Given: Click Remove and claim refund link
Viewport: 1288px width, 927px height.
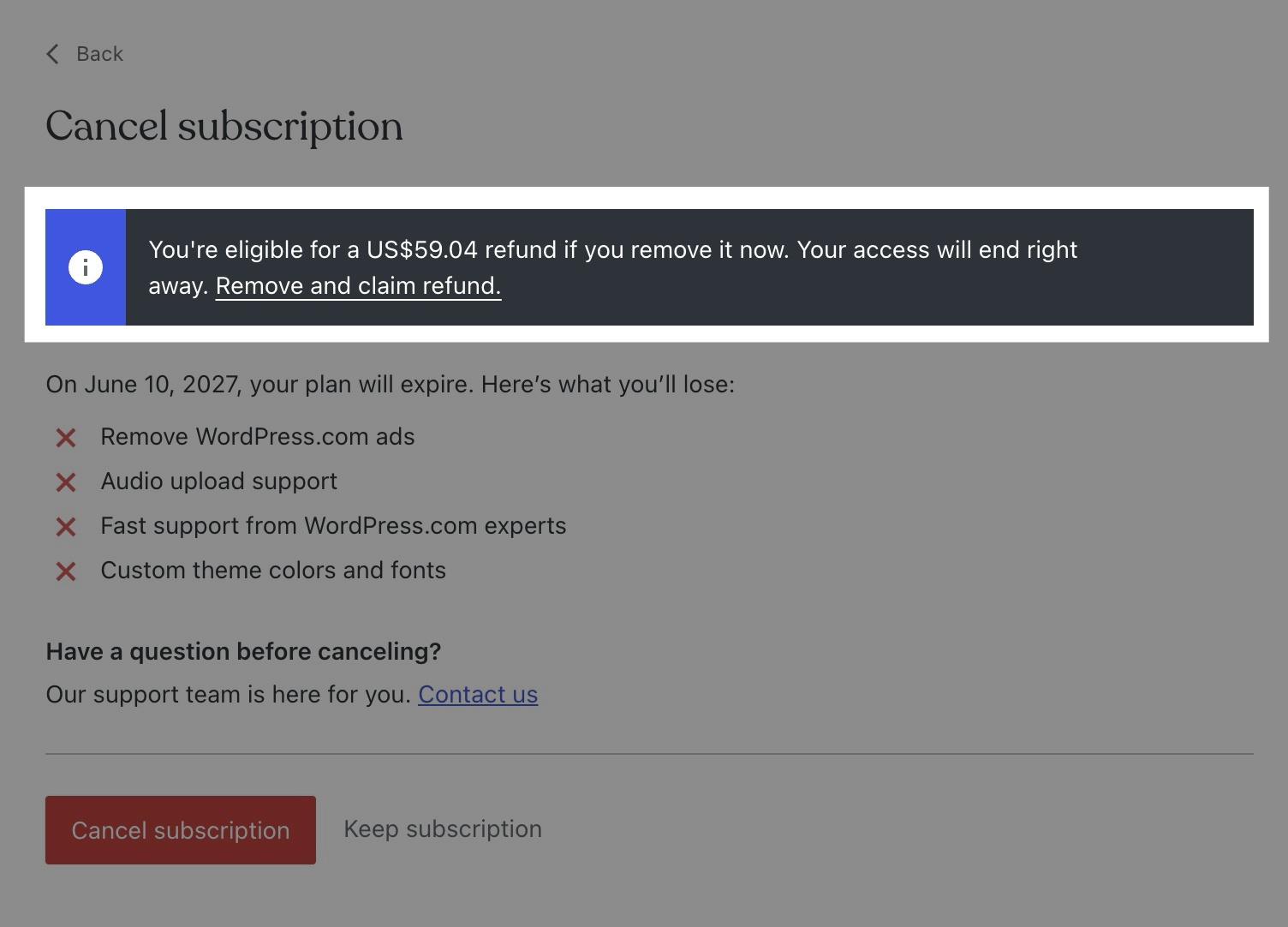Looking at the screenshot, I should pos(358,286).
